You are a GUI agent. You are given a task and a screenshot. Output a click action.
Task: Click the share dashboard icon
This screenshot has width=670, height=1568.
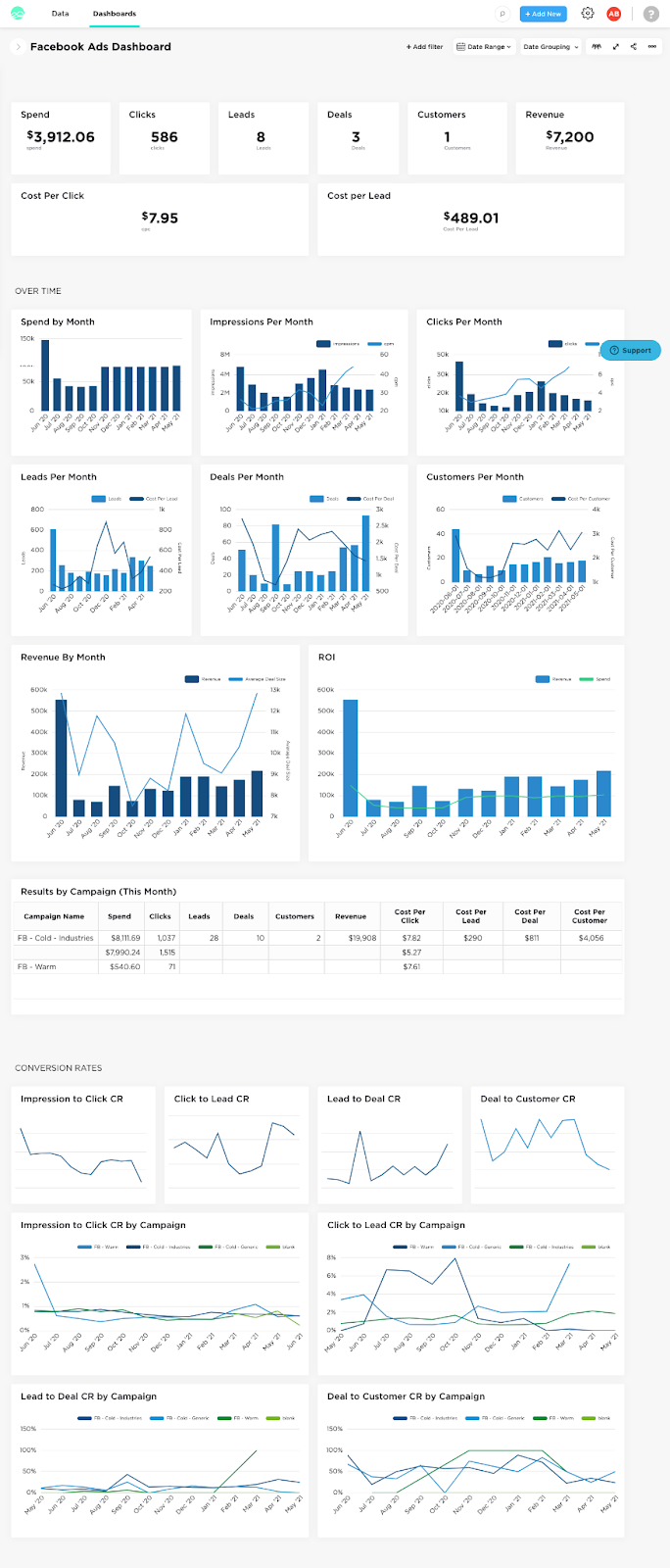point(633,46)
